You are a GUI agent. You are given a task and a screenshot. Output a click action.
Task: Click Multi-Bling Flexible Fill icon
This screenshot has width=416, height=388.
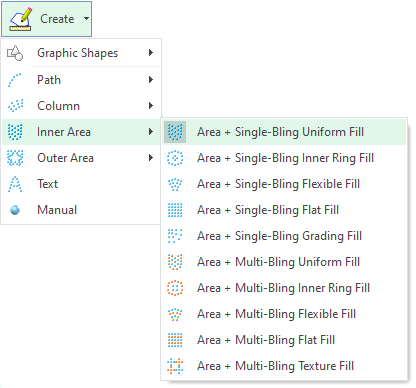coord(175,314)
